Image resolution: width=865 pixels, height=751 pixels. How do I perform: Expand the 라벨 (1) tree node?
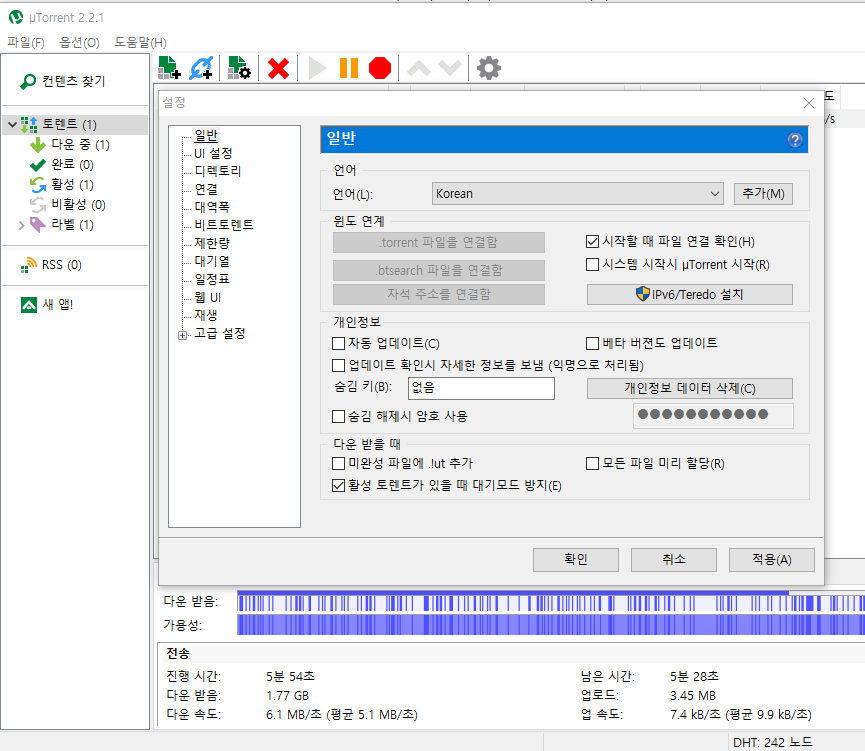click(22, 225)
